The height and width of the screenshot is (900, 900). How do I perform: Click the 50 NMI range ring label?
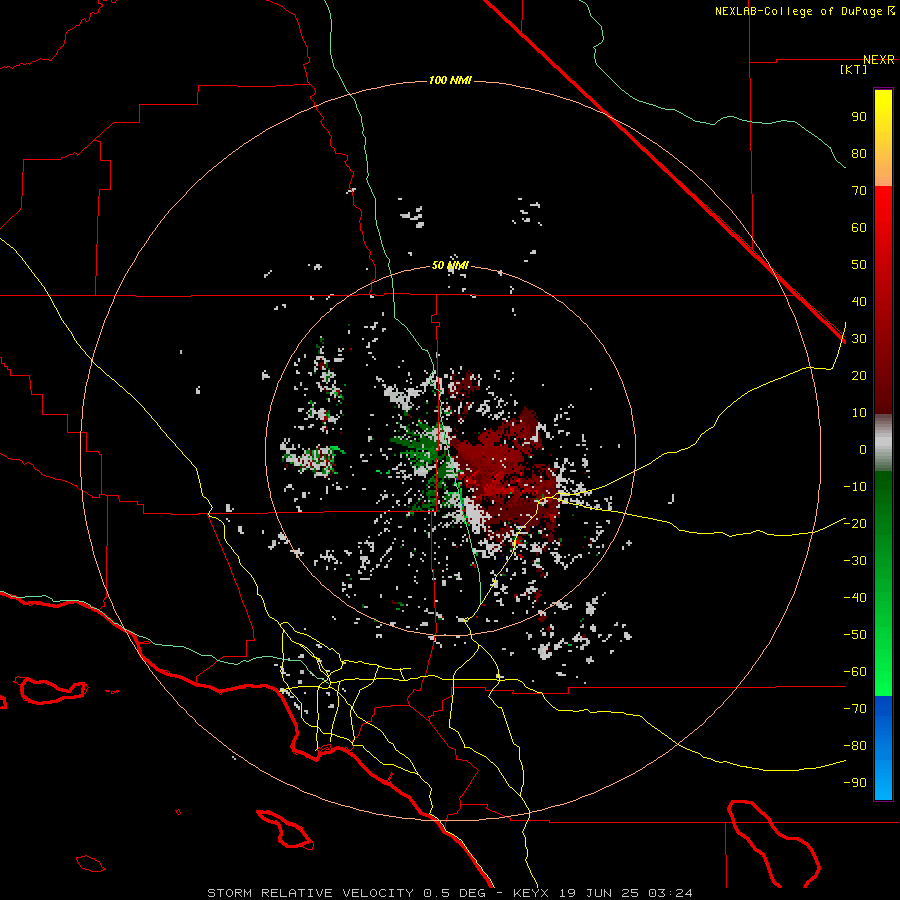pyautogui.click(x=450, y=265)
